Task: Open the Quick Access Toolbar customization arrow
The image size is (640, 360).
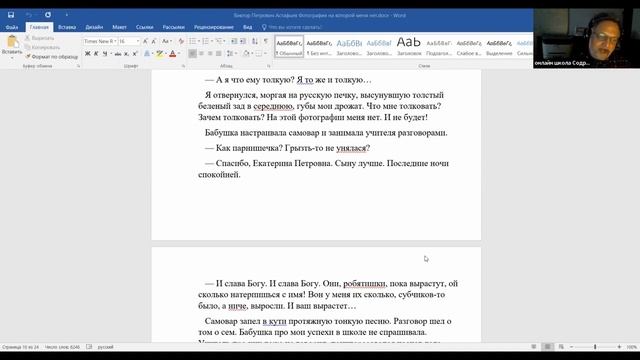Action: (x=67, y=15)
